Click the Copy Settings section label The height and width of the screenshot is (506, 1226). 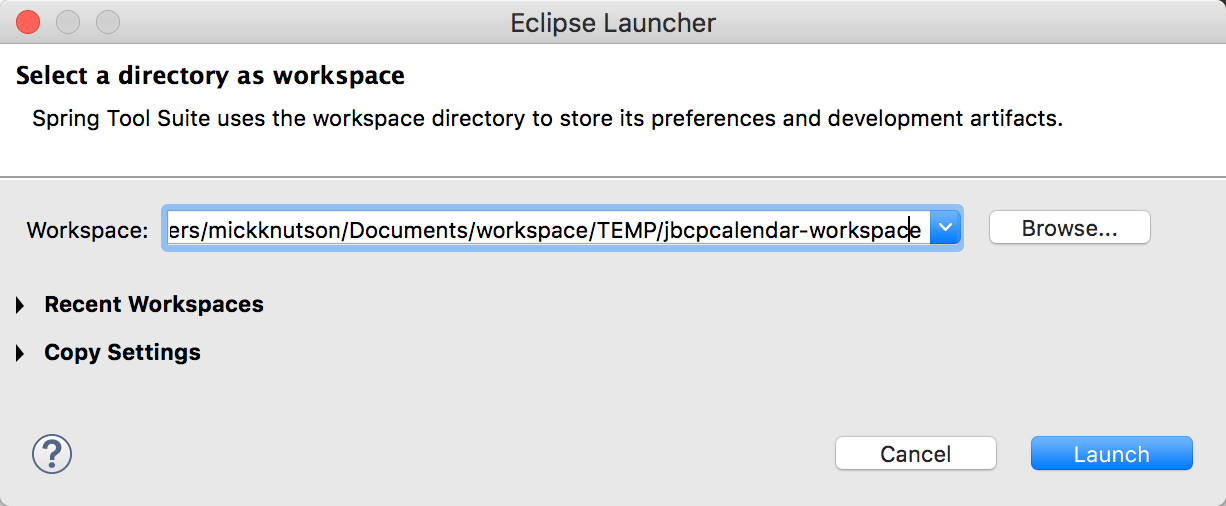pos(122,353)
